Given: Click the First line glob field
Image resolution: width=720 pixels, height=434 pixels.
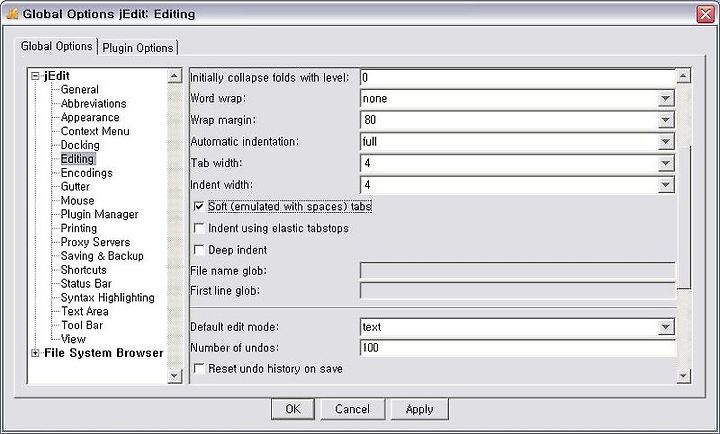Looking at the screenshot, I should (518, 291).
